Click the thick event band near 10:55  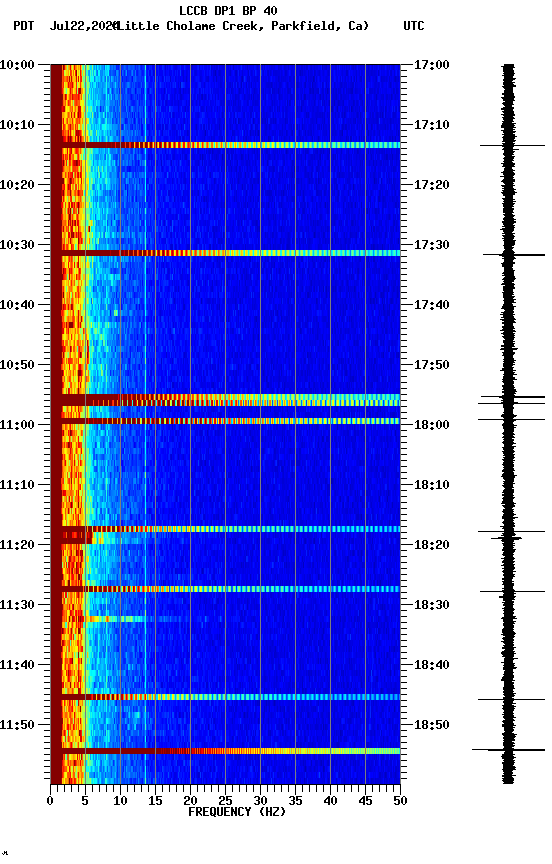(x=225, y=400)
